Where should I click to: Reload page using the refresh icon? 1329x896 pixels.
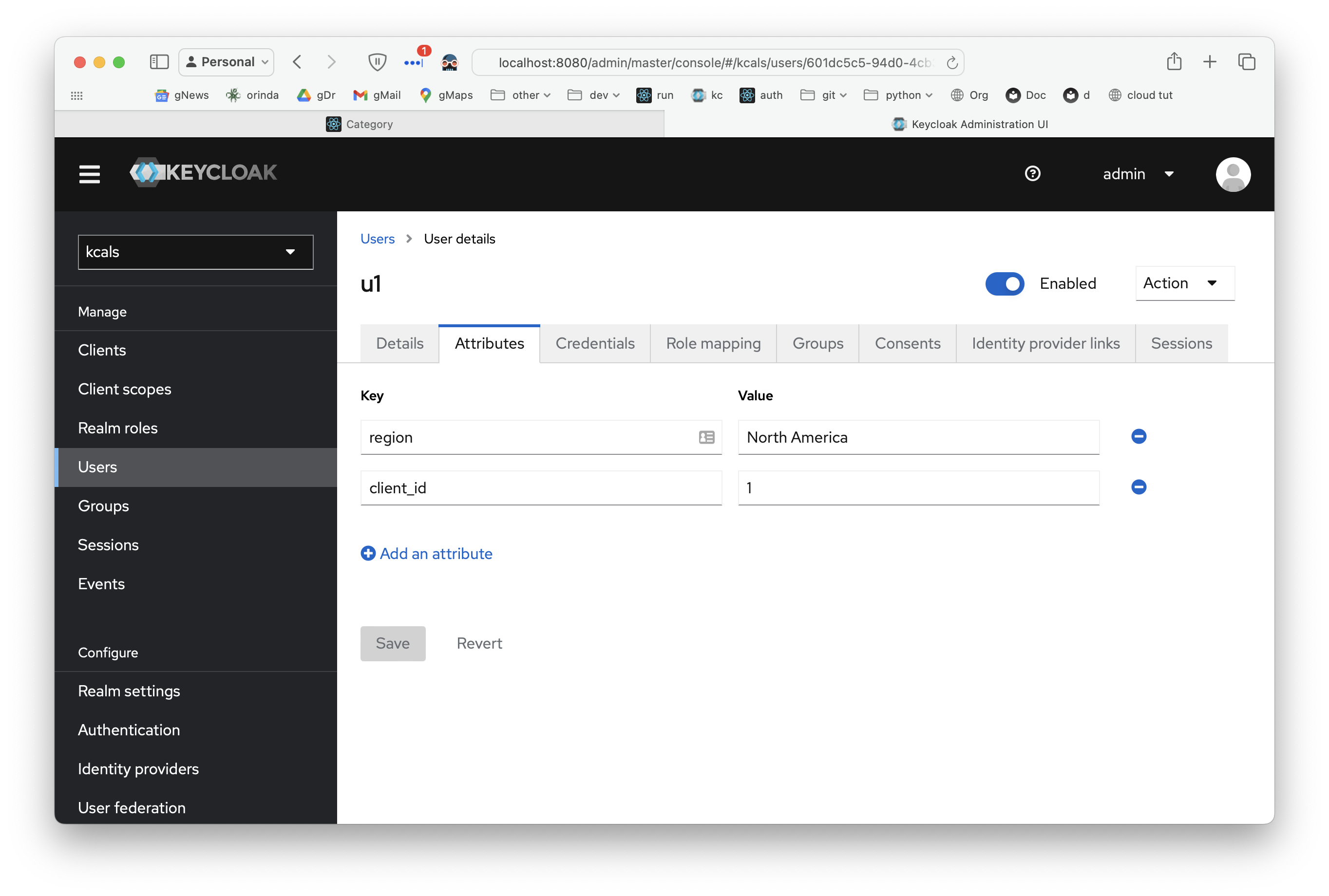pos(952,63)
